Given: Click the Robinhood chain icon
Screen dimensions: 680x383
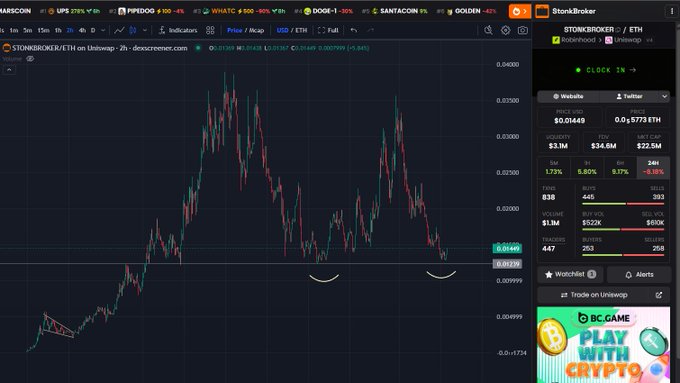Looking at the screenshot, I should point(556,40).
